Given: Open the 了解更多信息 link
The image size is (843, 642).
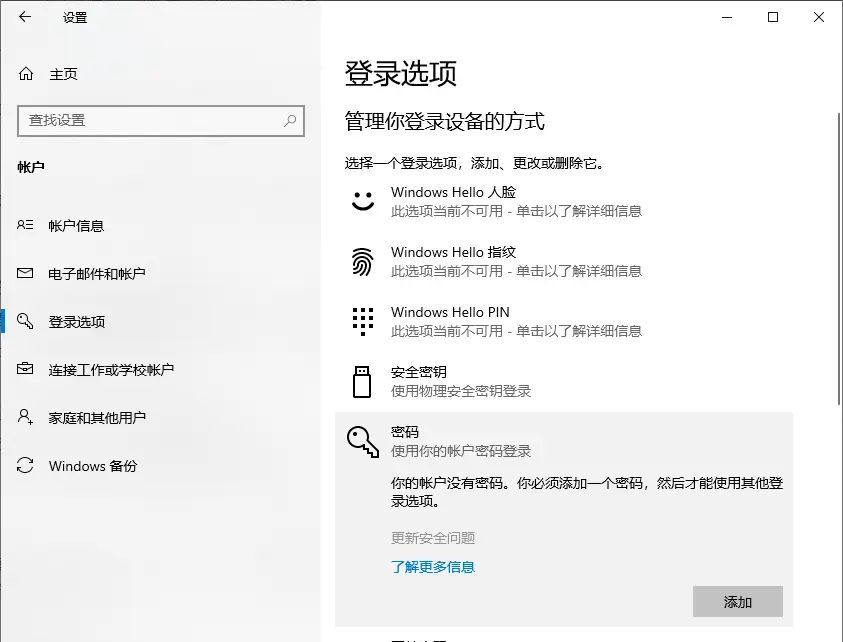Looking at the screenshot, I should click(433, 567).
